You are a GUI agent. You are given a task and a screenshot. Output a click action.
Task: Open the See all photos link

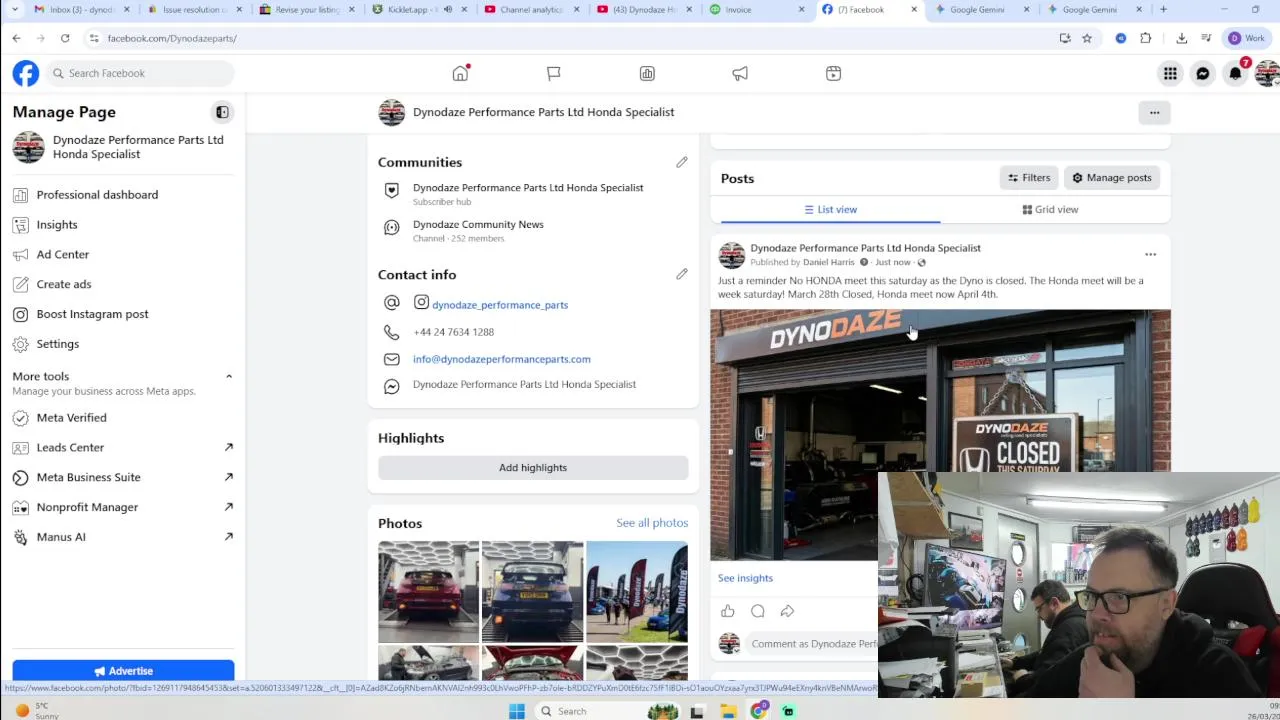click(652, 523)
